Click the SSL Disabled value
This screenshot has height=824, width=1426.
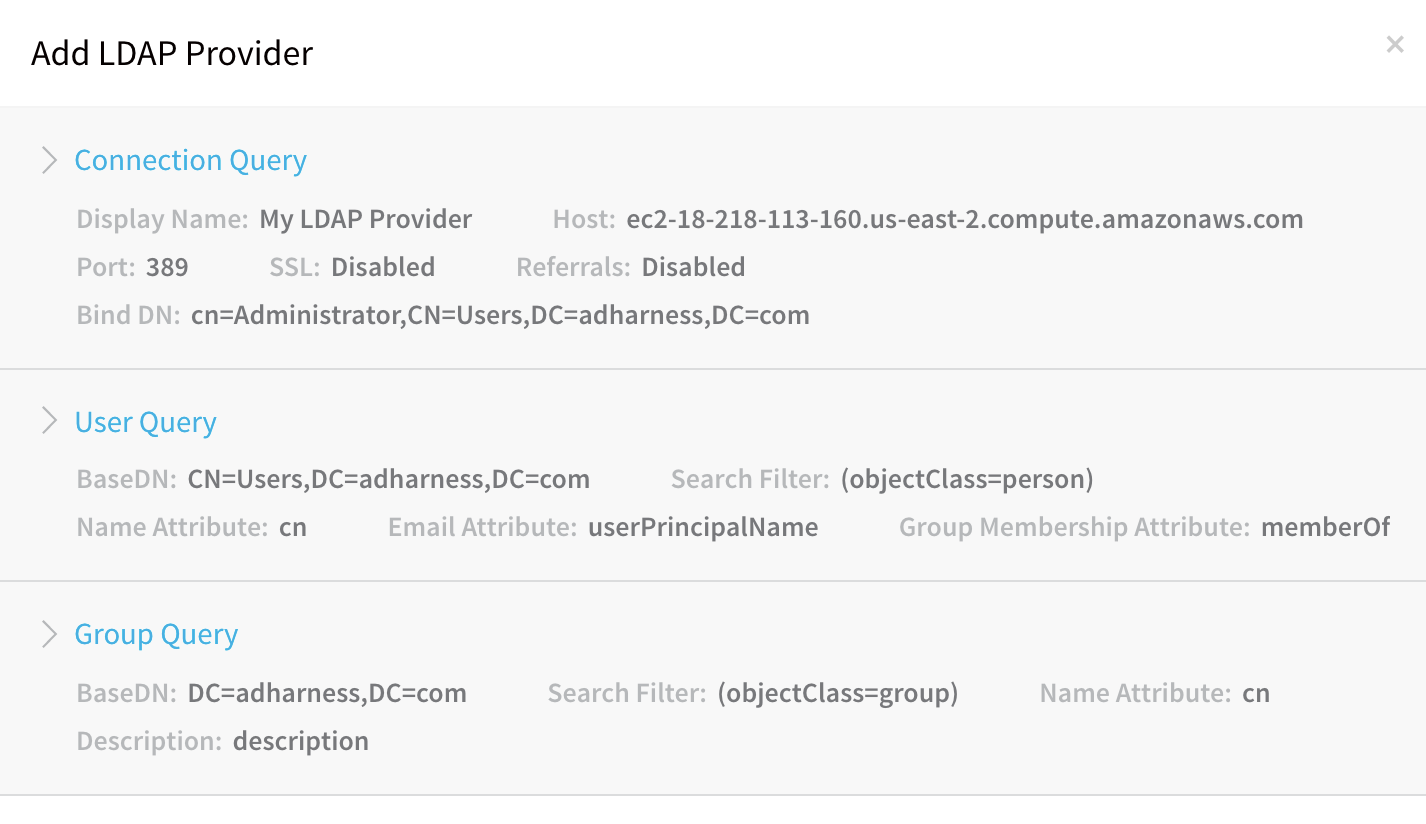pos(383,267)
